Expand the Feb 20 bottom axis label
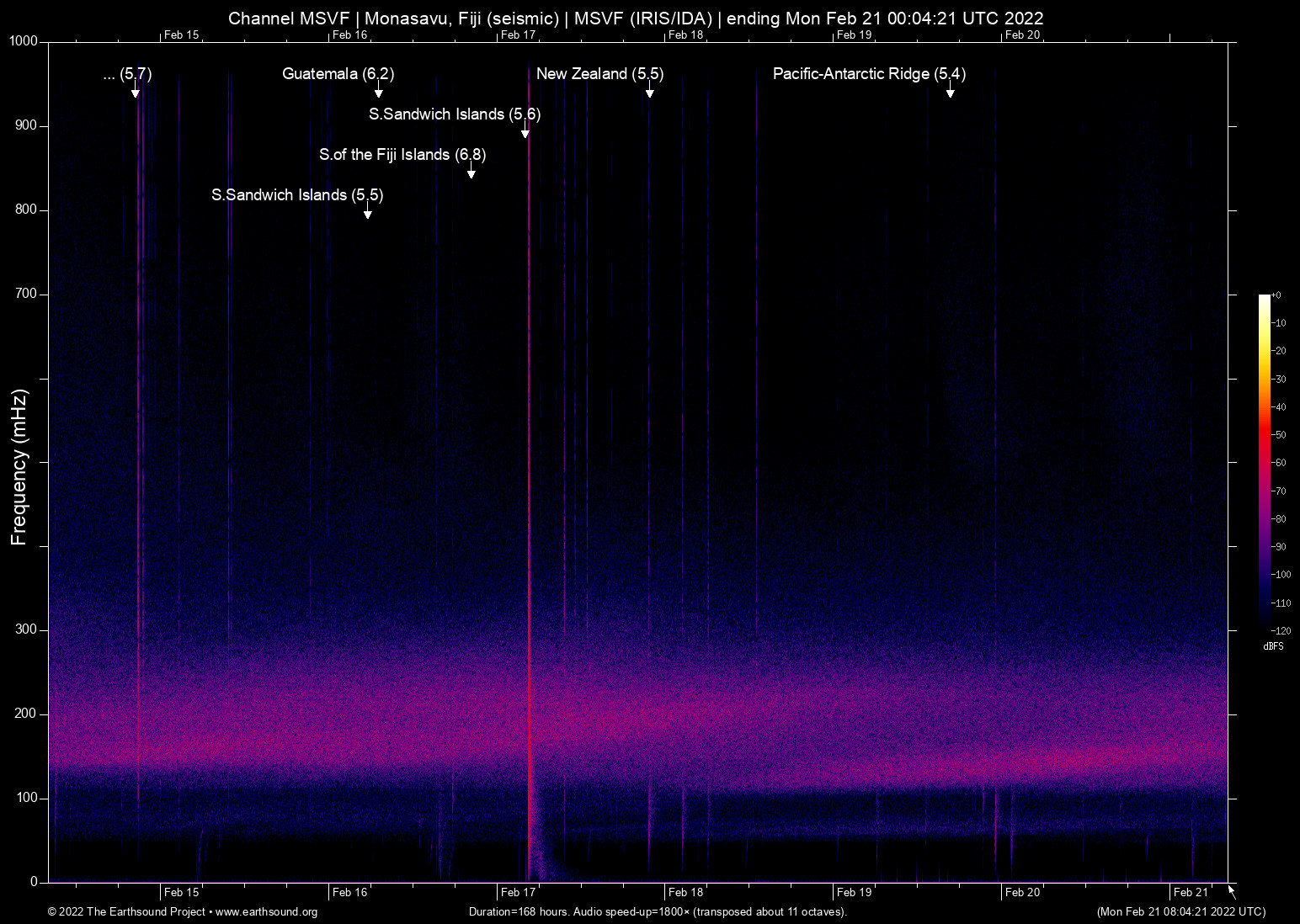Image resolution: width=1300 pixels, height=924 pixels. tap(1022, 892)
